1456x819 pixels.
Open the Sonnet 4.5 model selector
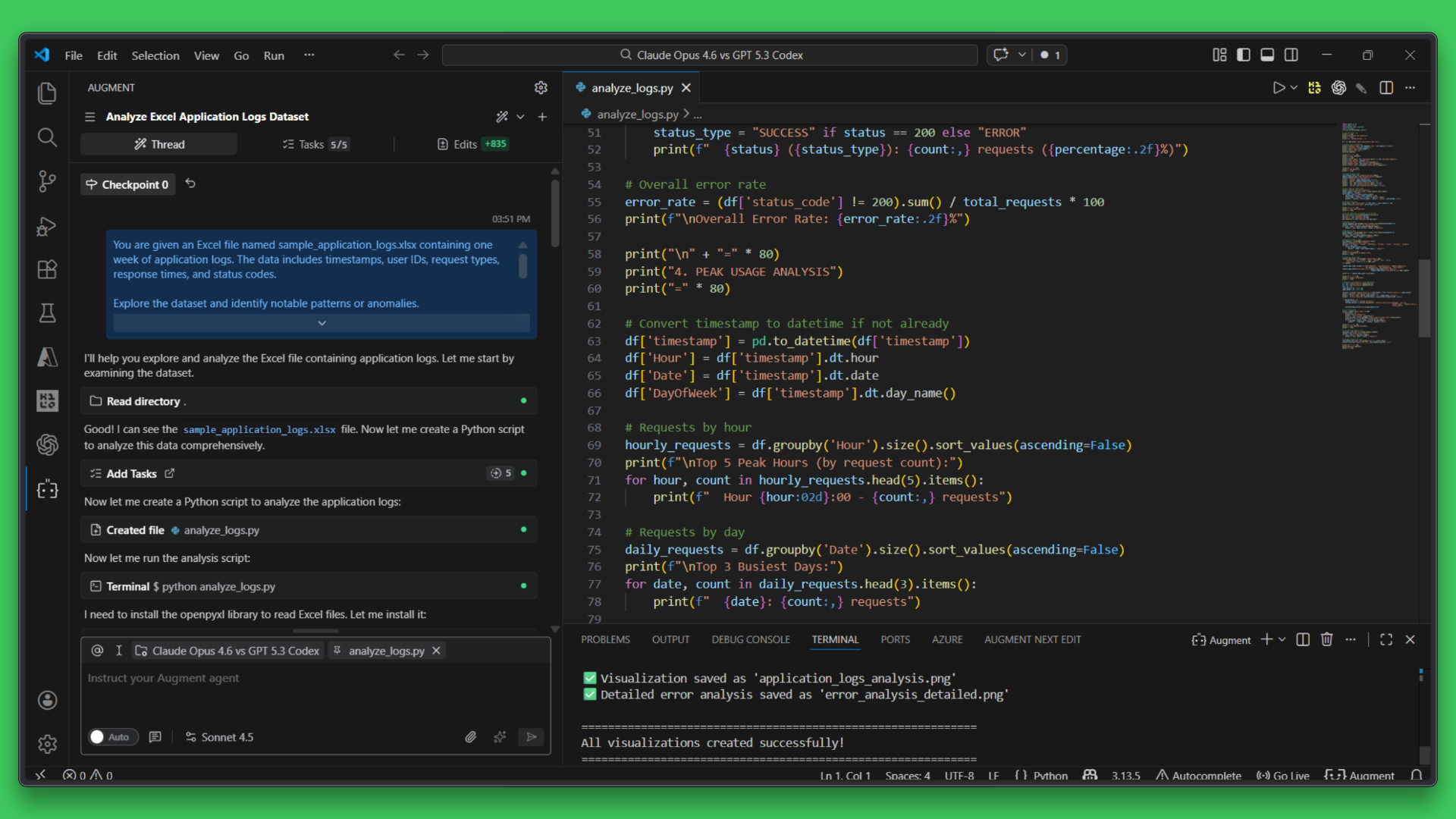(x=220, y=737)
